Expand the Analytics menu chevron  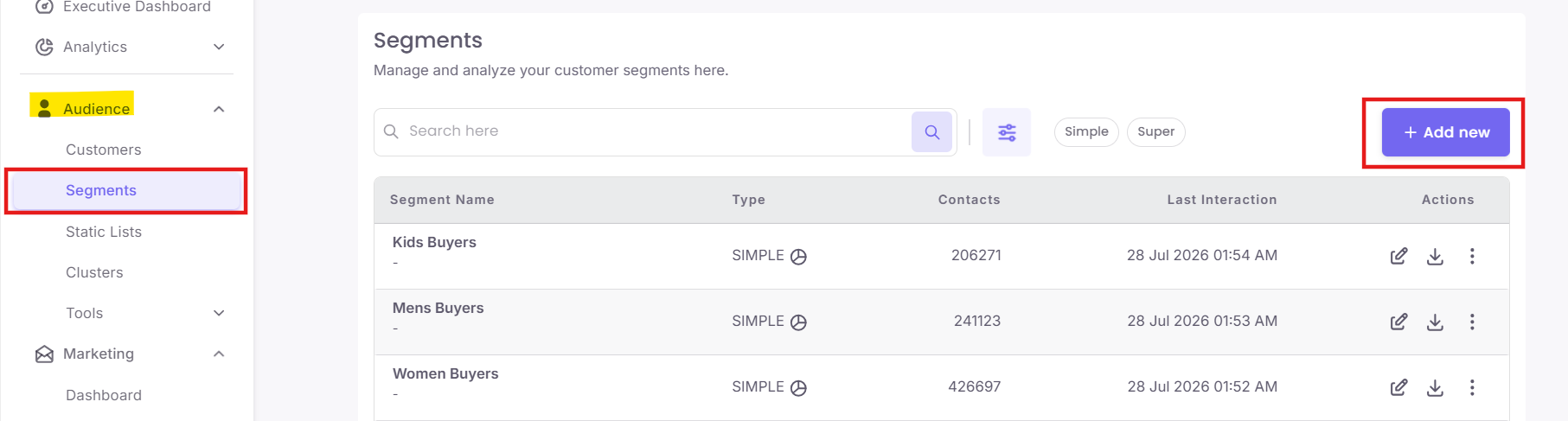click(219, 47)
